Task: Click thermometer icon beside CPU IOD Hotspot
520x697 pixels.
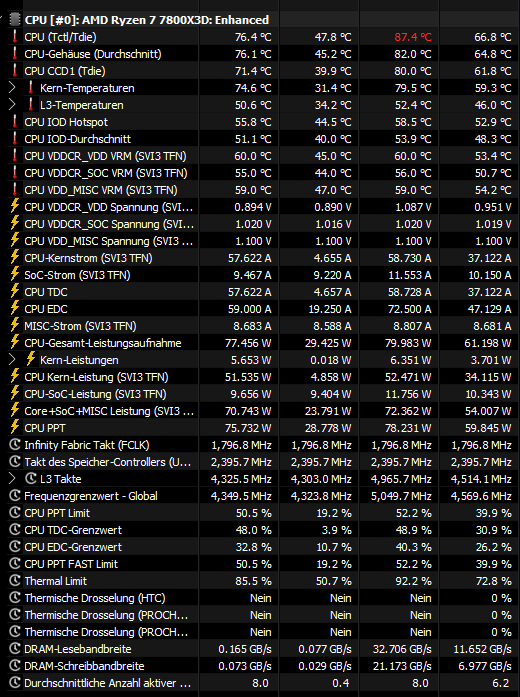Action: pos(15,121)
